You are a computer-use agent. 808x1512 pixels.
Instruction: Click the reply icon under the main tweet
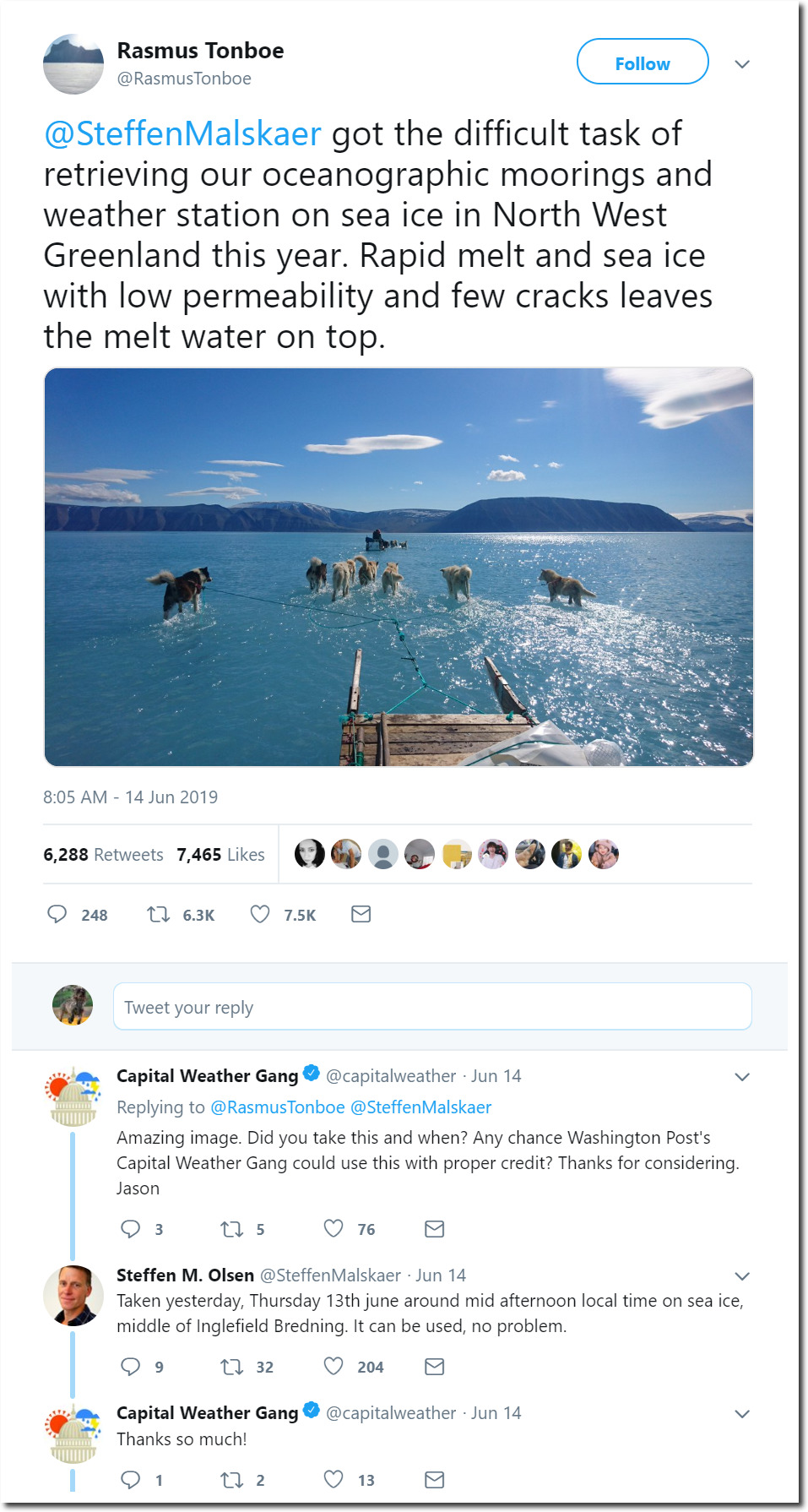tap(57, 914)
